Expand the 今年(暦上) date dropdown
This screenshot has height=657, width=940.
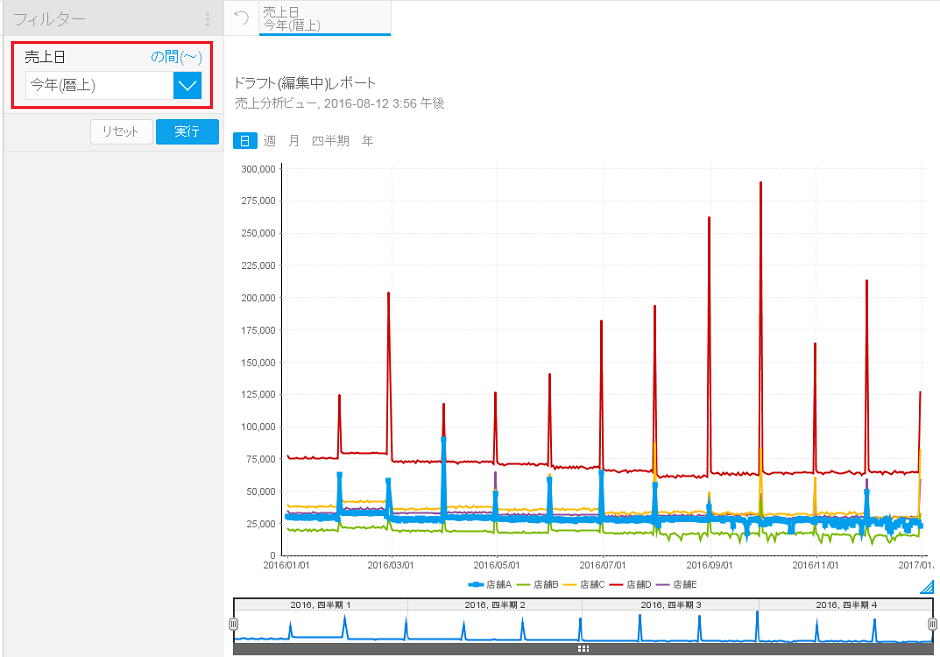(x=187, y=86)
